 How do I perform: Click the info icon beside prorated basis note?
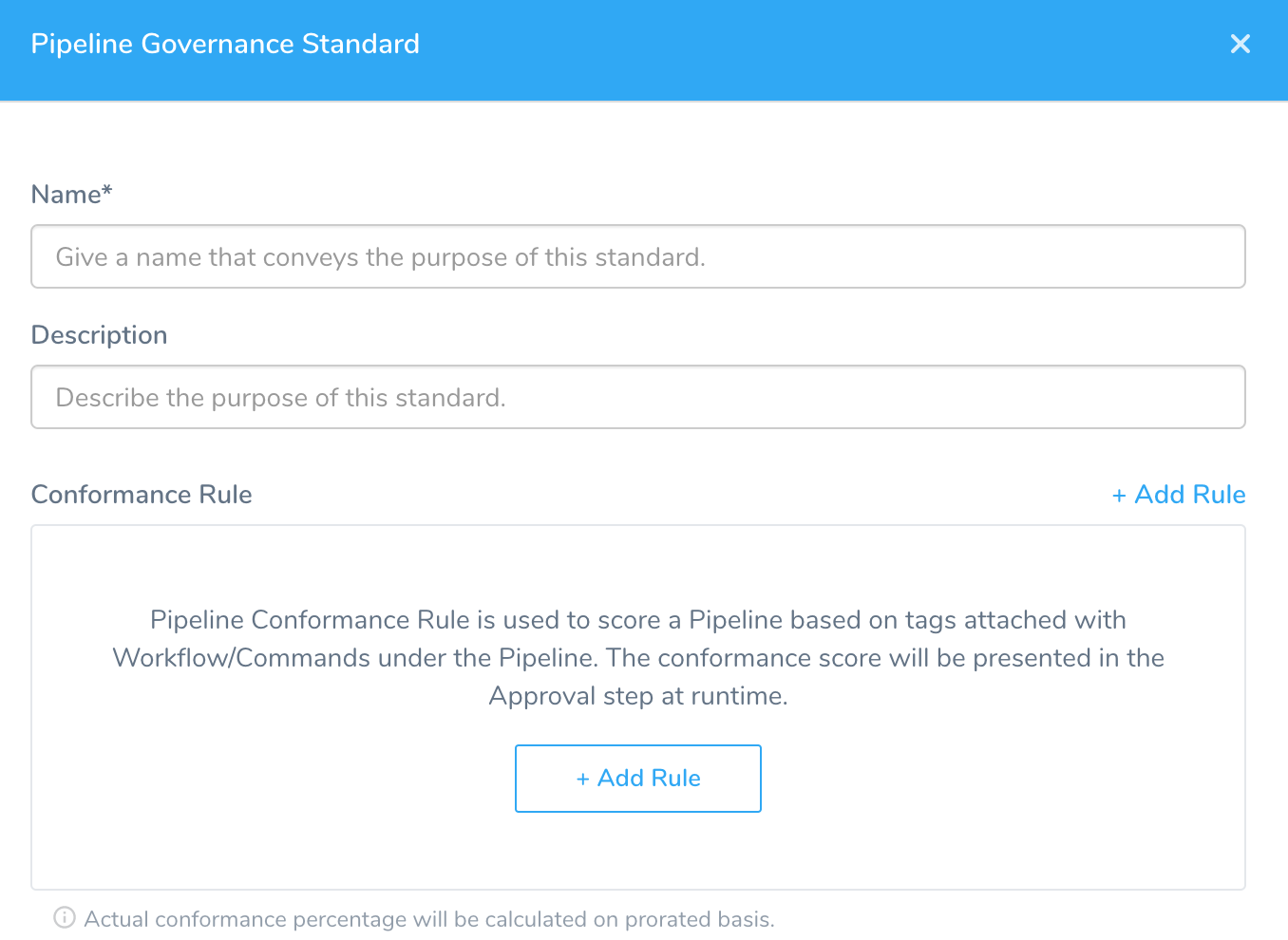[x=65, y=917]
